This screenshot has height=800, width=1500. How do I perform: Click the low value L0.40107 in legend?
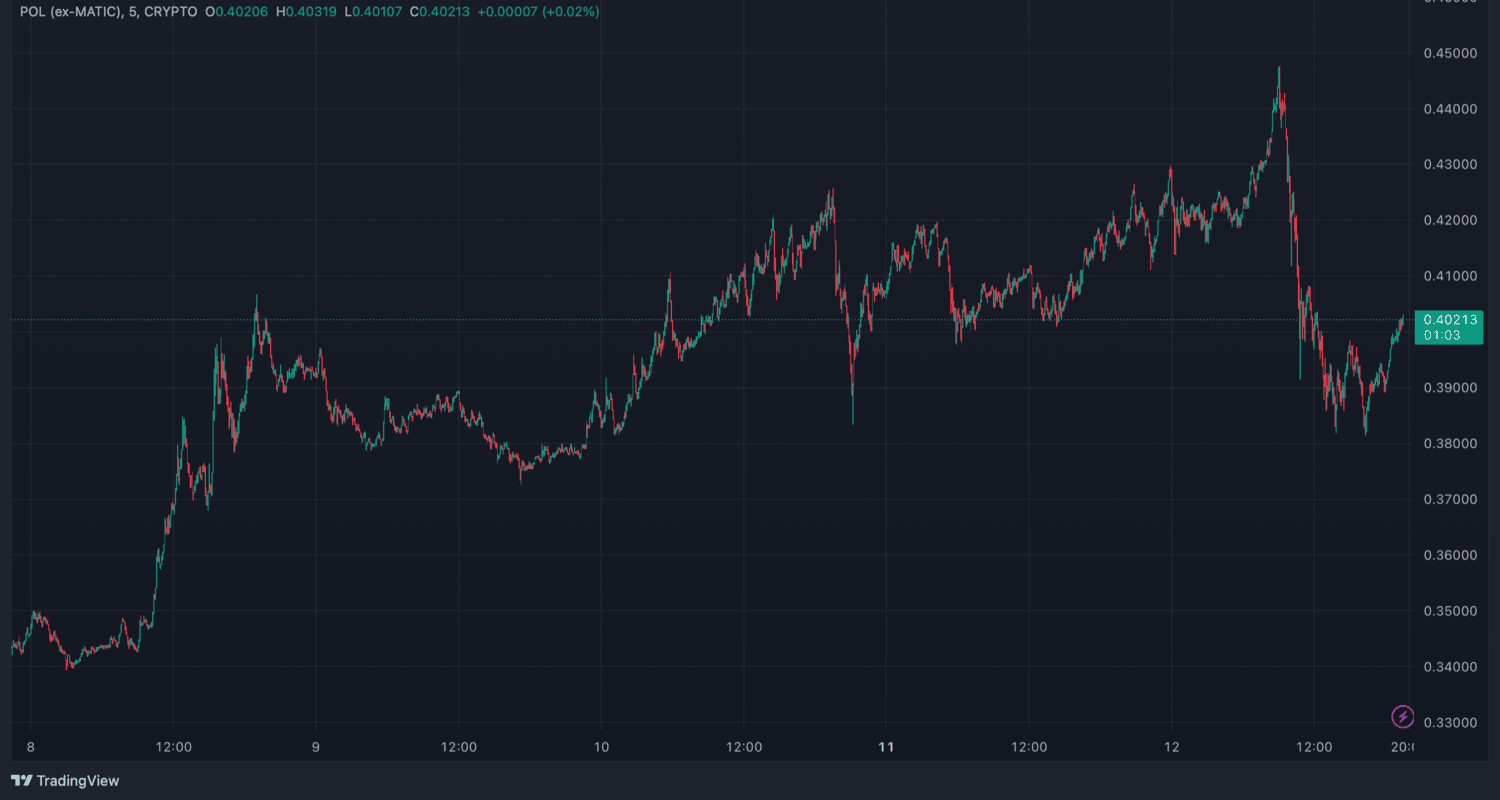coord(373,12)
